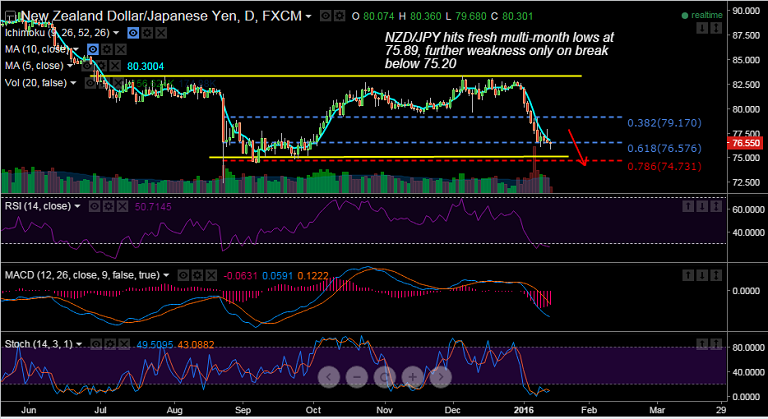Expand the symbol title dropdown arrow
This screenshot has height=419, width=768.
point(309,17)
